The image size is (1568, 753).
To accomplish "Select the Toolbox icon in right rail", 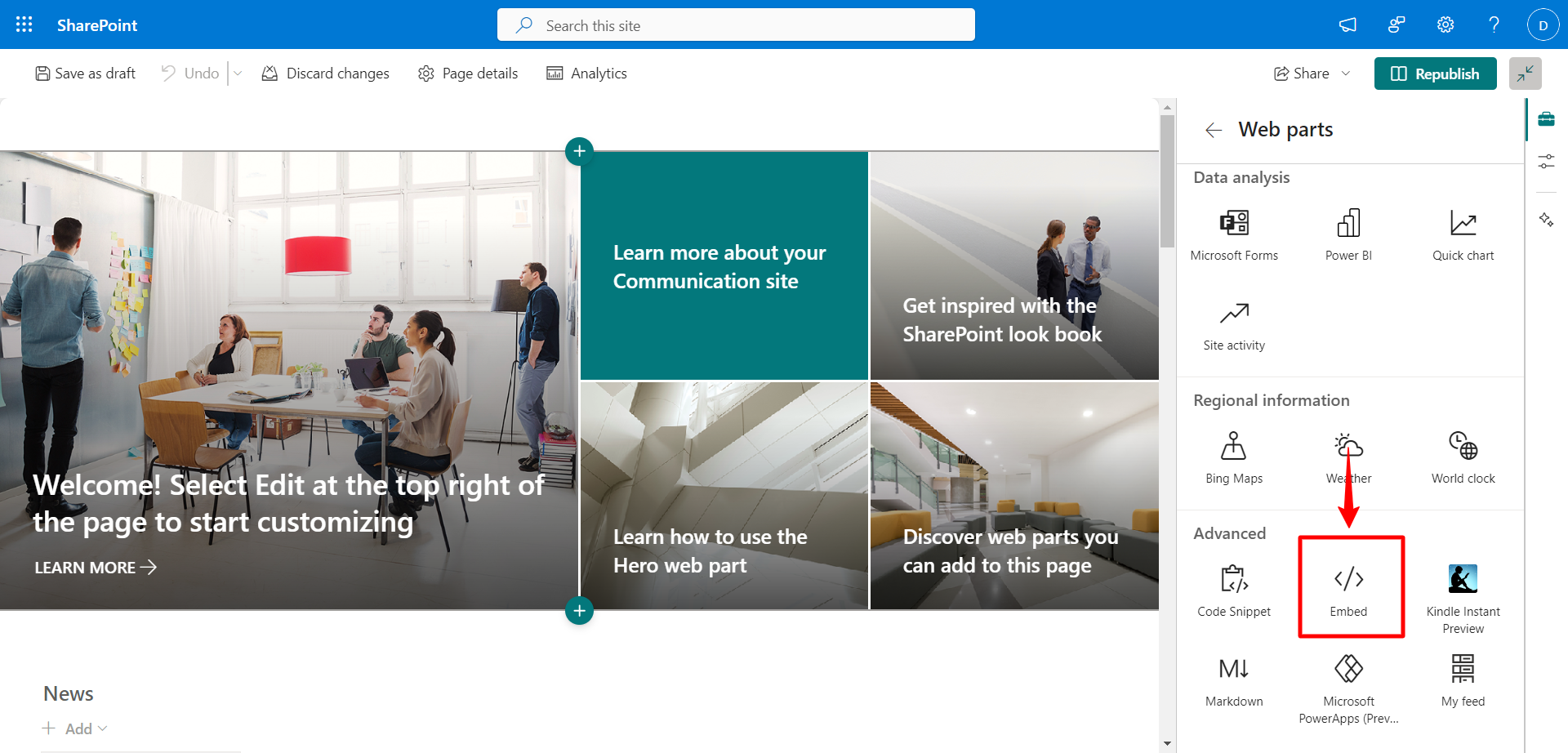I will coord(1546,119).
